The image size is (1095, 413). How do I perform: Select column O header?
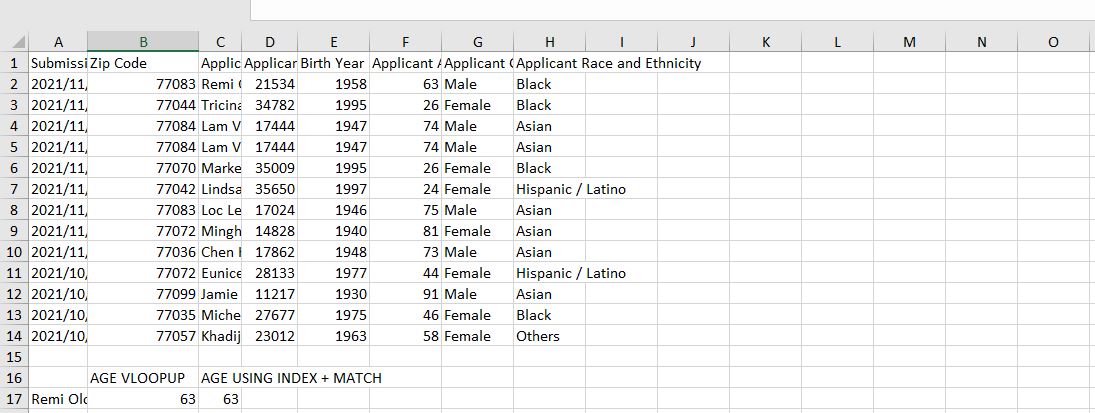coord(1053,42)
